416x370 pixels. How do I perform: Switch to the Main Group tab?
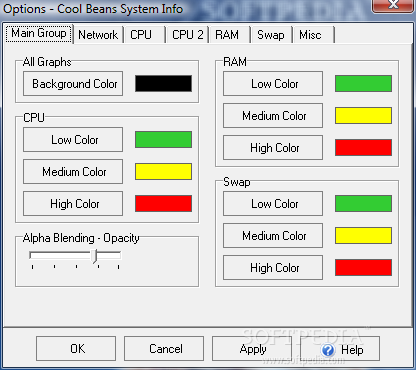click(x=39, y=34)
